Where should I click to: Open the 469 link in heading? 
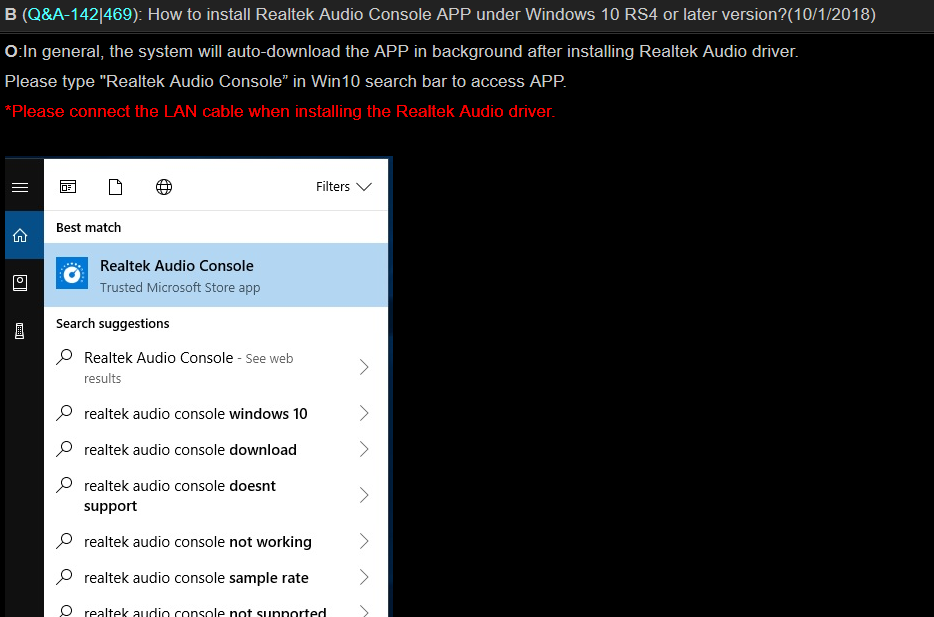pyautogui.click(x=117, y=14)
